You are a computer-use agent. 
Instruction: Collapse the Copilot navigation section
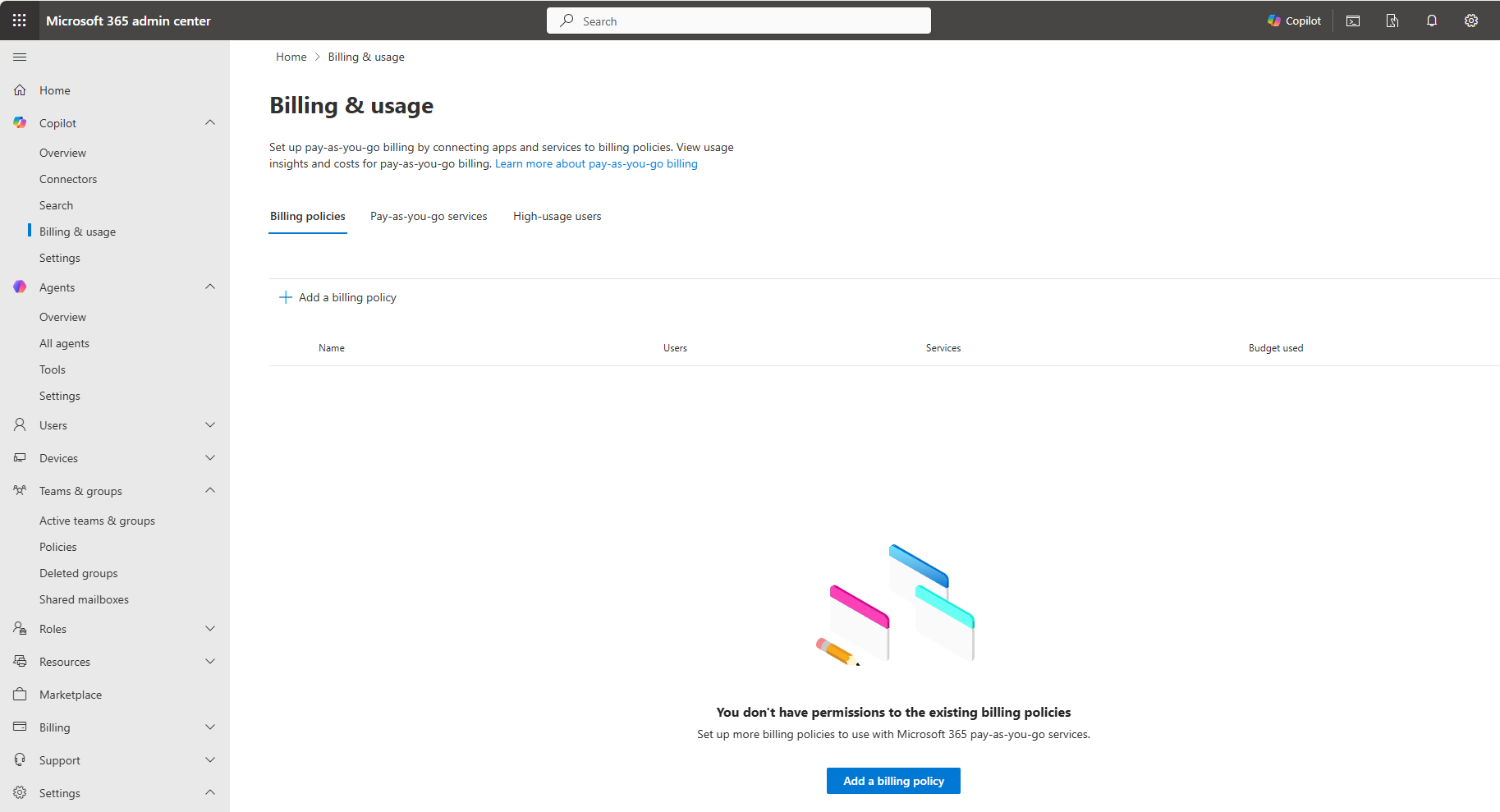[210, 123]
